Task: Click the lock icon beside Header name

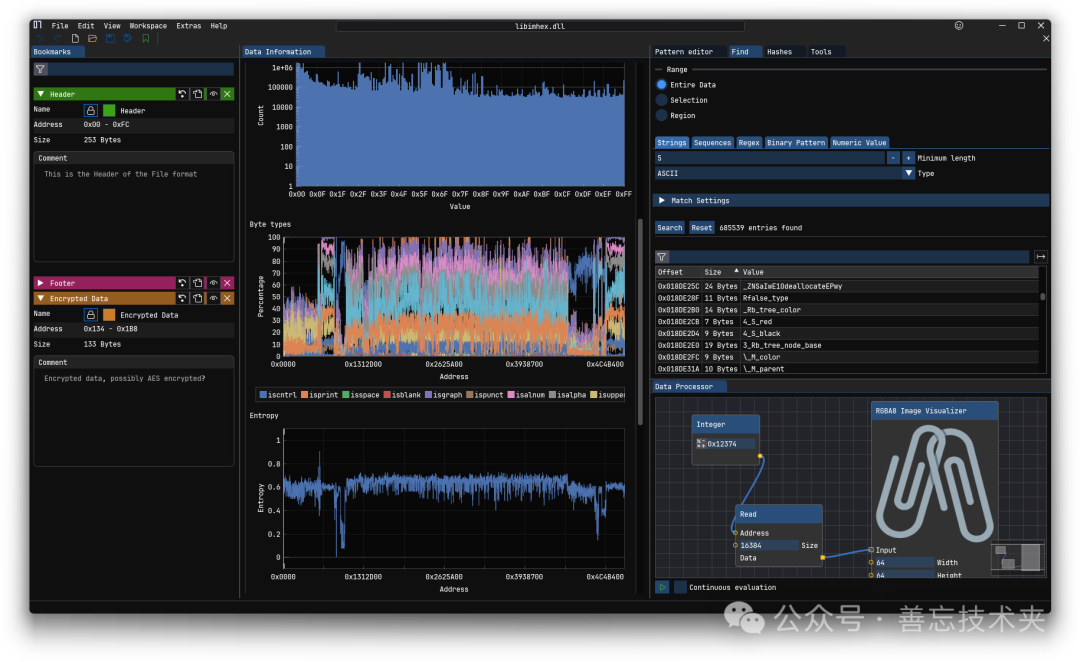Action: [90, 110]
